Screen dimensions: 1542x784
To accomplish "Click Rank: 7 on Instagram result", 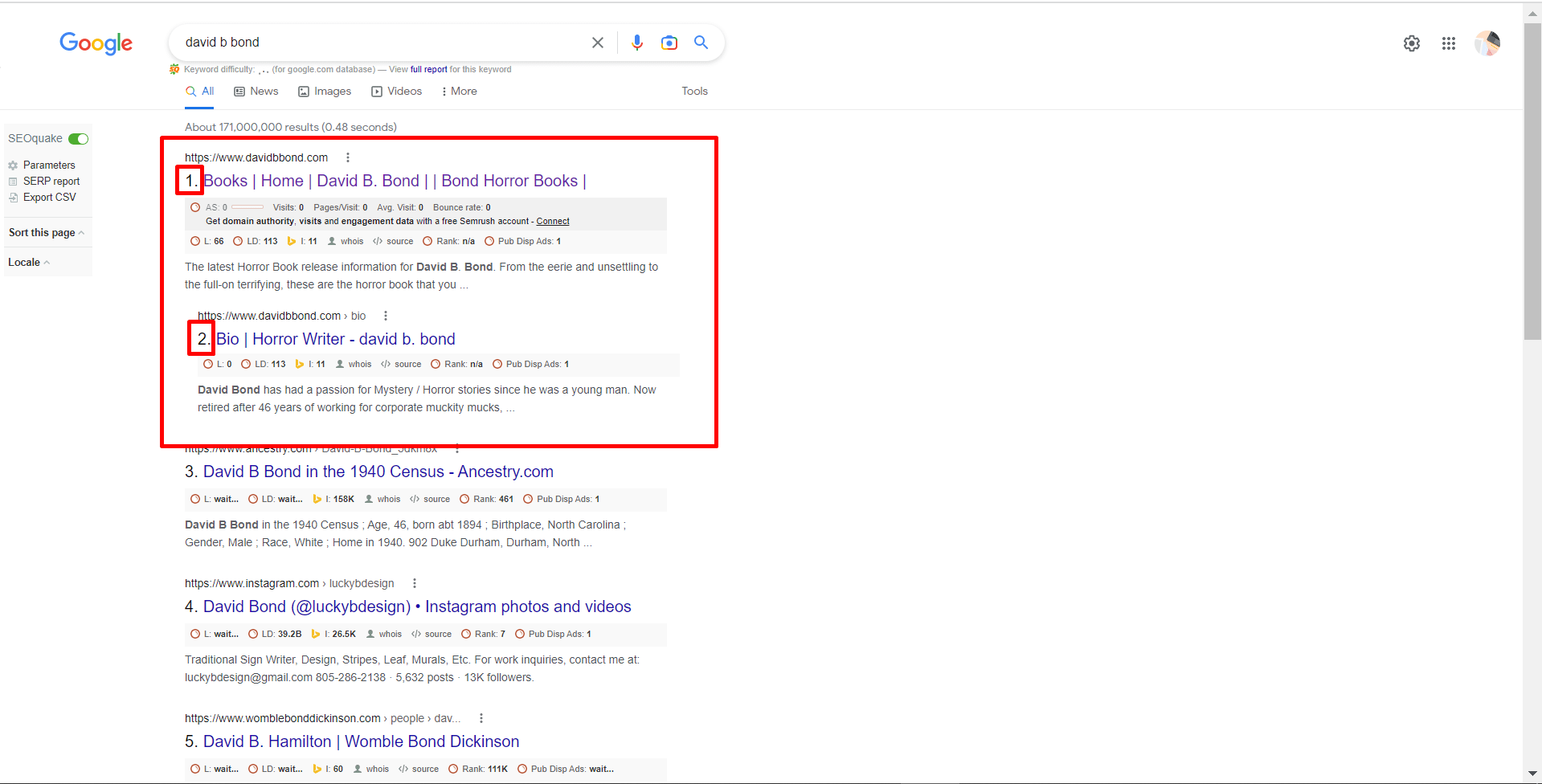I will (x=483, y=634).
